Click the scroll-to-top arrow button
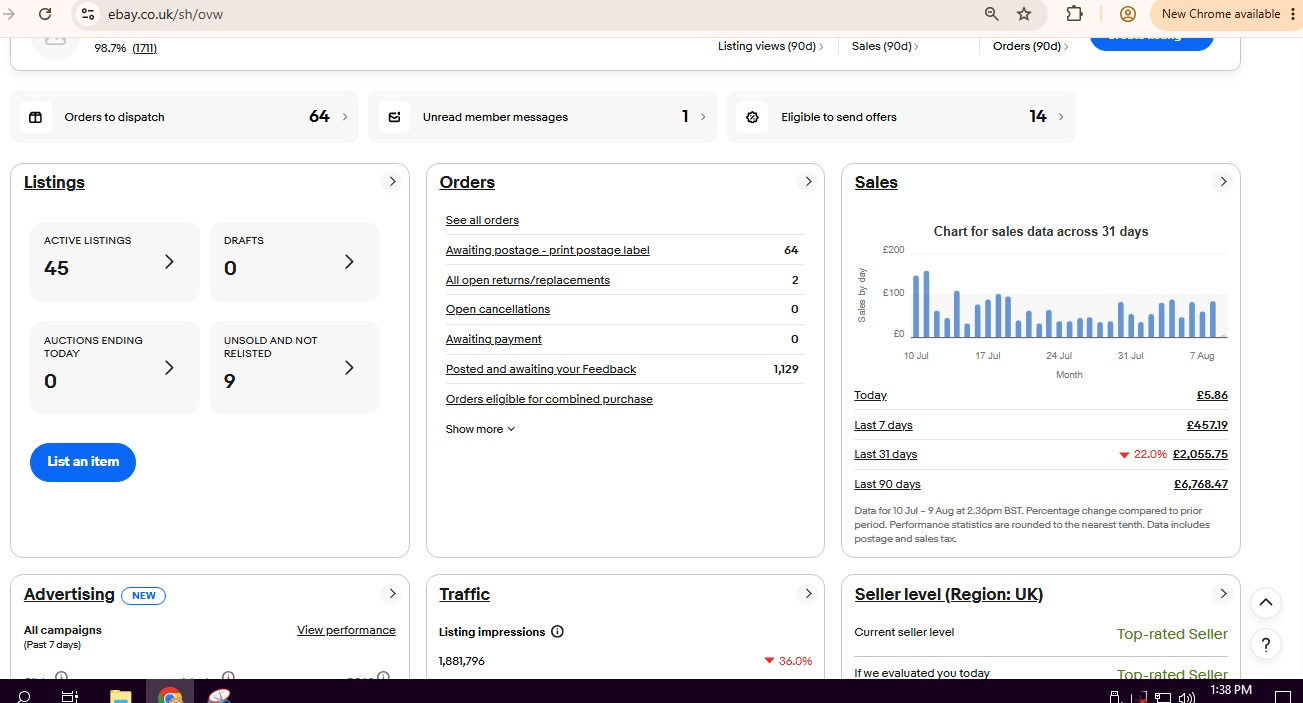Screen dimensions: 1303x703 coord(1266,602)
